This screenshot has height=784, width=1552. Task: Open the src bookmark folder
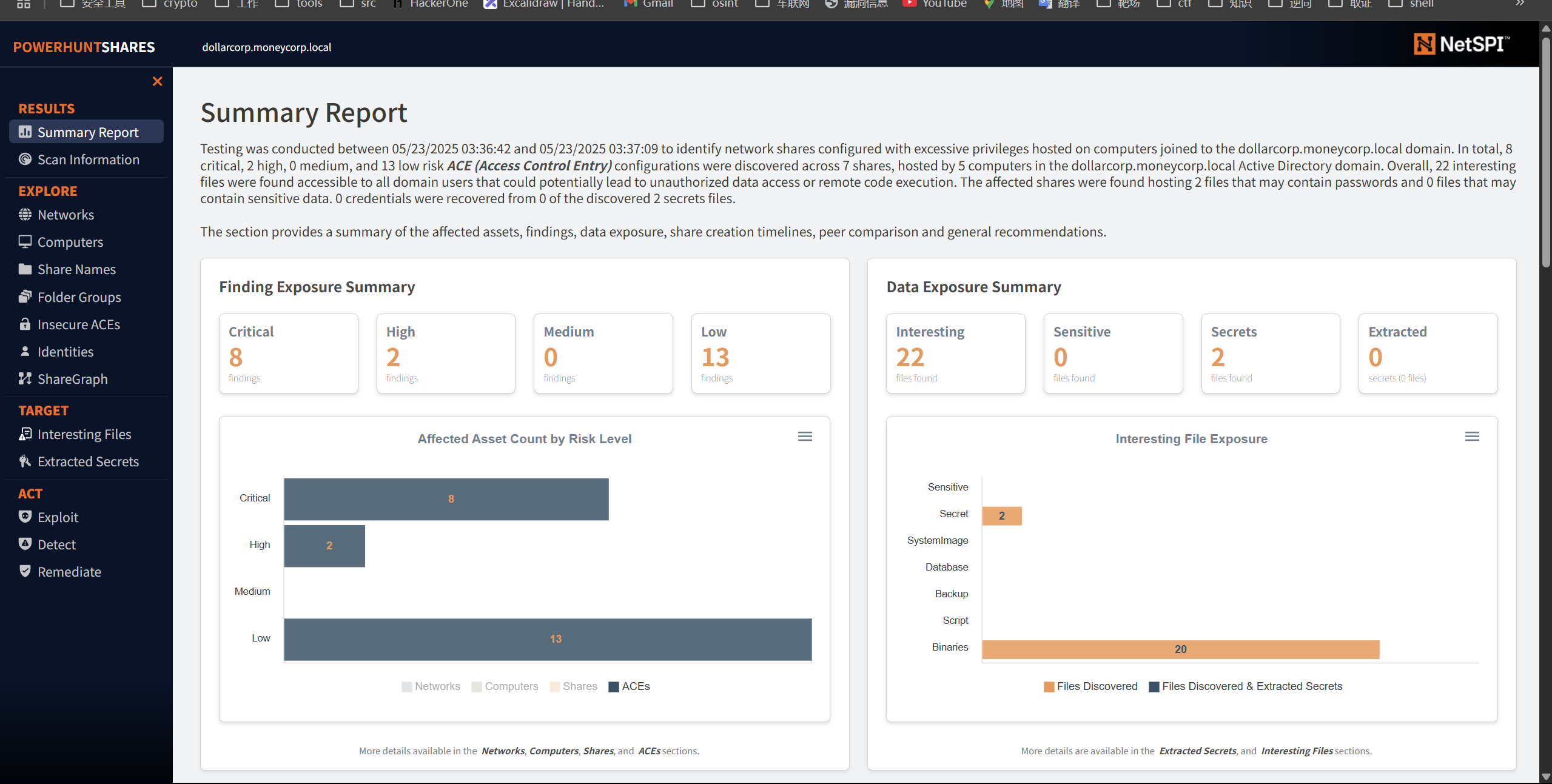pos(358,4)
